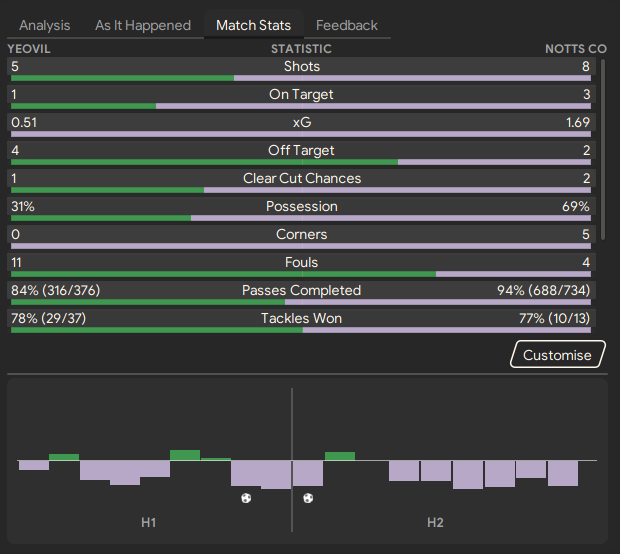620x554 pixels.
Task: Click the H2 half label
Action: pos(435,523)
